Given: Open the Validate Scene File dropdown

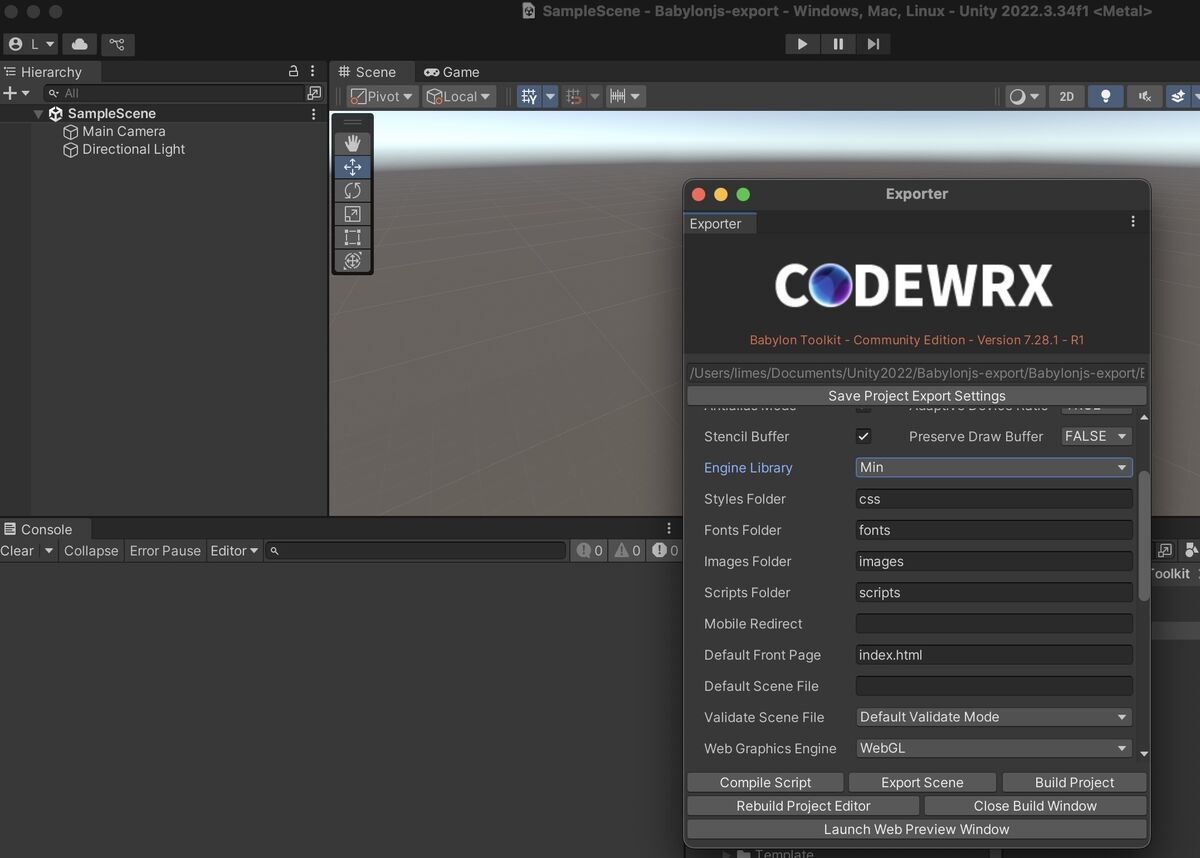Looking at the screenshot, I should coord(994,717).
